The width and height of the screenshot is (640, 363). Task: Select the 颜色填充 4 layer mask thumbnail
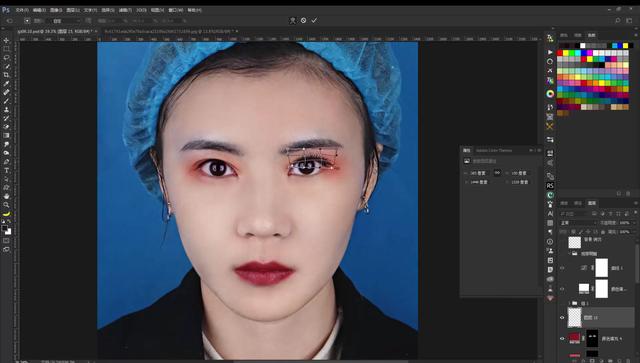point(592,339)
